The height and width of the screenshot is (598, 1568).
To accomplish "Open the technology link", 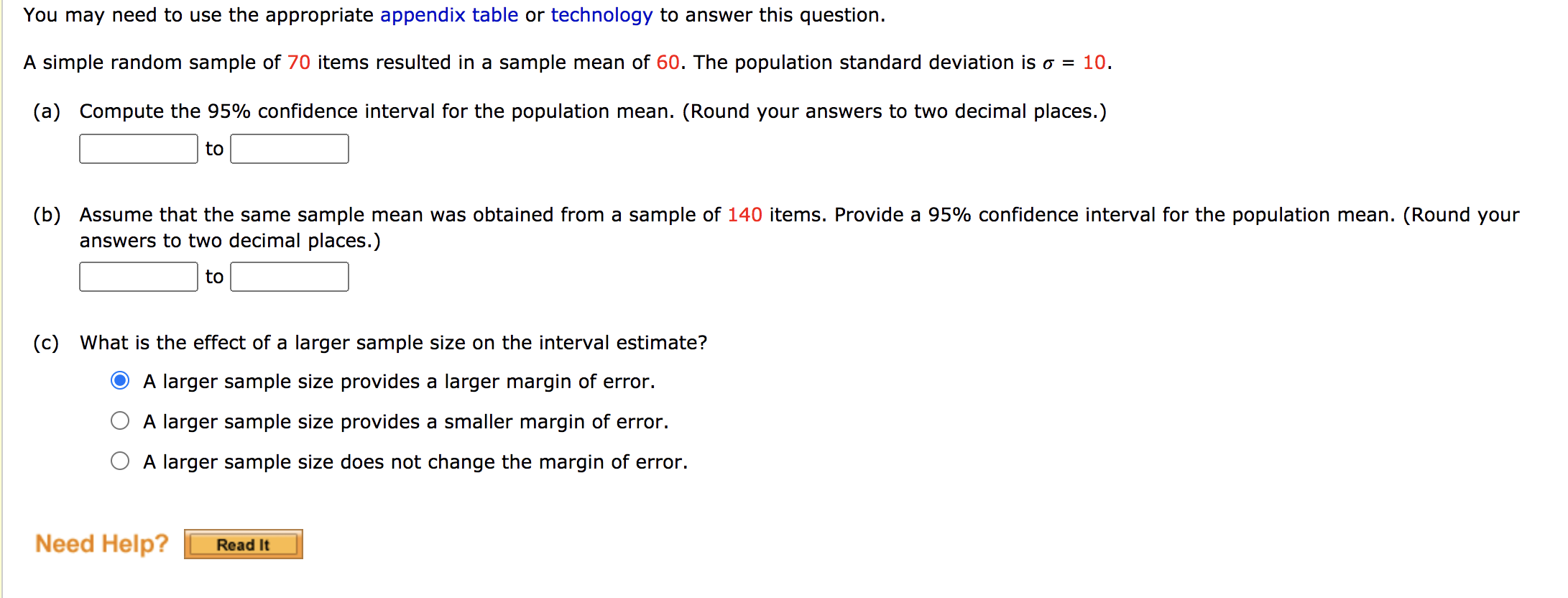I will pyautogui.click(x=601, y=14).
